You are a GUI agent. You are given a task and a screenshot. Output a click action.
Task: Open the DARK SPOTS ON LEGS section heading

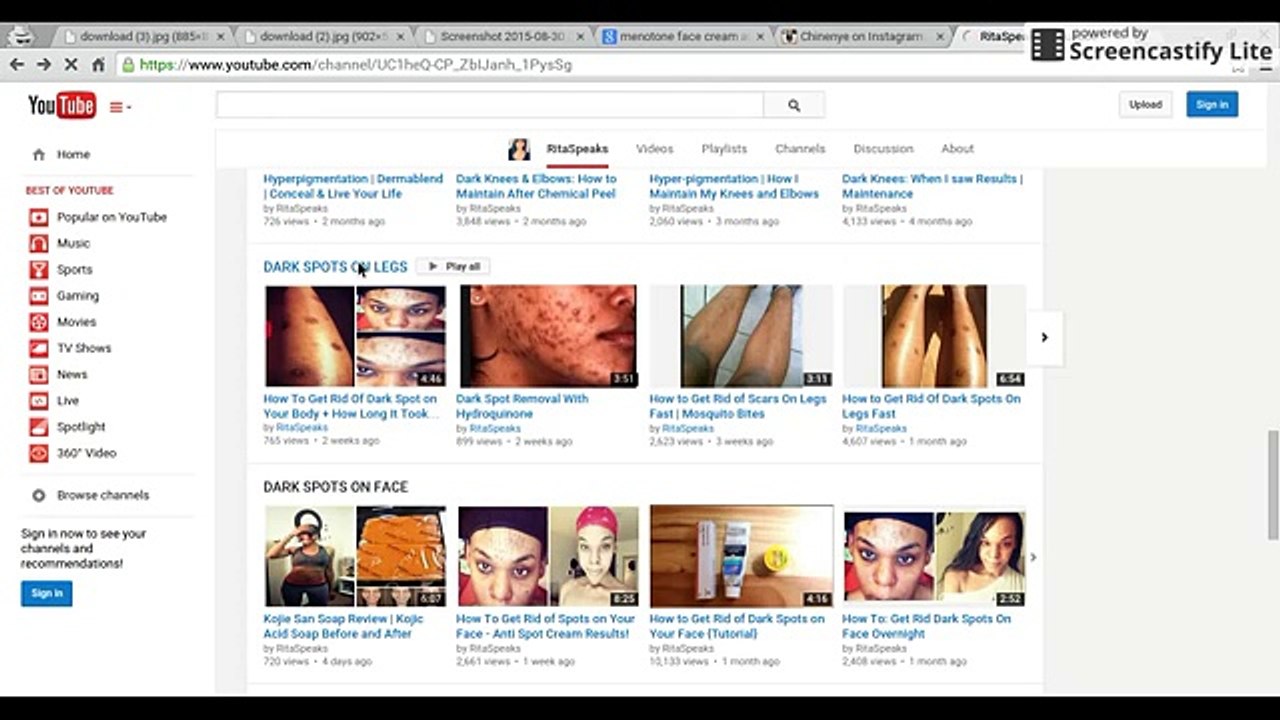click(x=335, y=267)
